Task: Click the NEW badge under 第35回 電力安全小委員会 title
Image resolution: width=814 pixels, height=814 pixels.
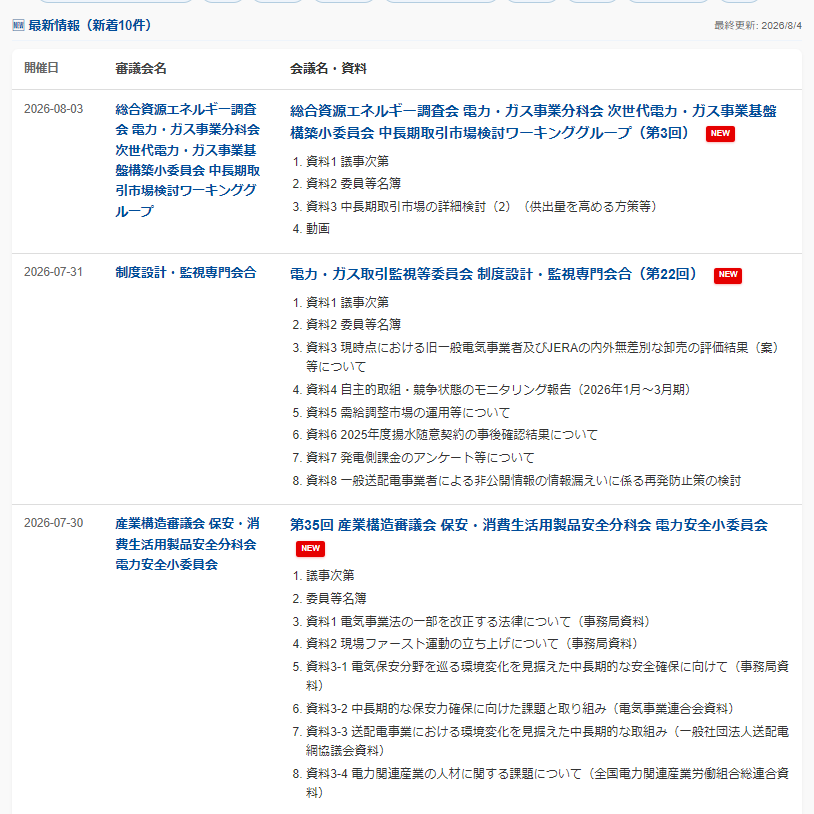Action: 310,548
